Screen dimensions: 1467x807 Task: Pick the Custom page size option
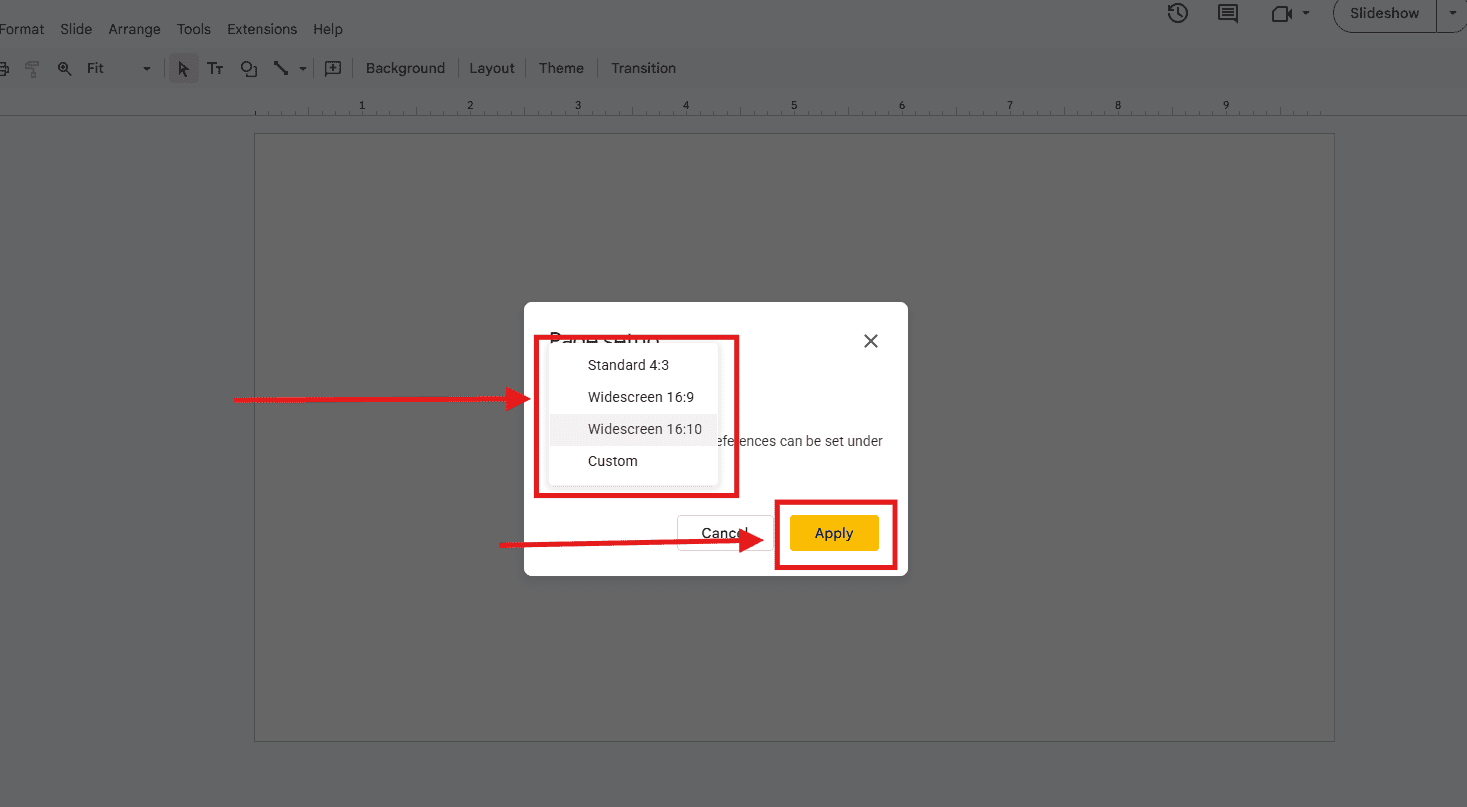pos(612,461)
